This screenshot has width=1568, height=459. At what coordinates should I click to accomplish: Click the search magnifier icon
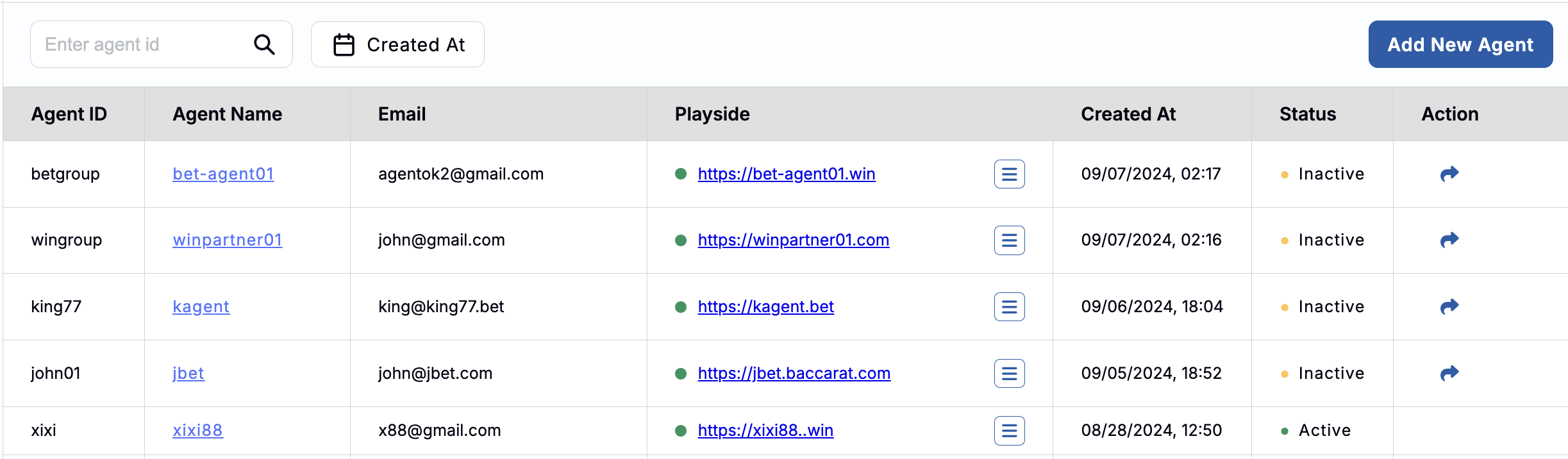tap(265, 44)
